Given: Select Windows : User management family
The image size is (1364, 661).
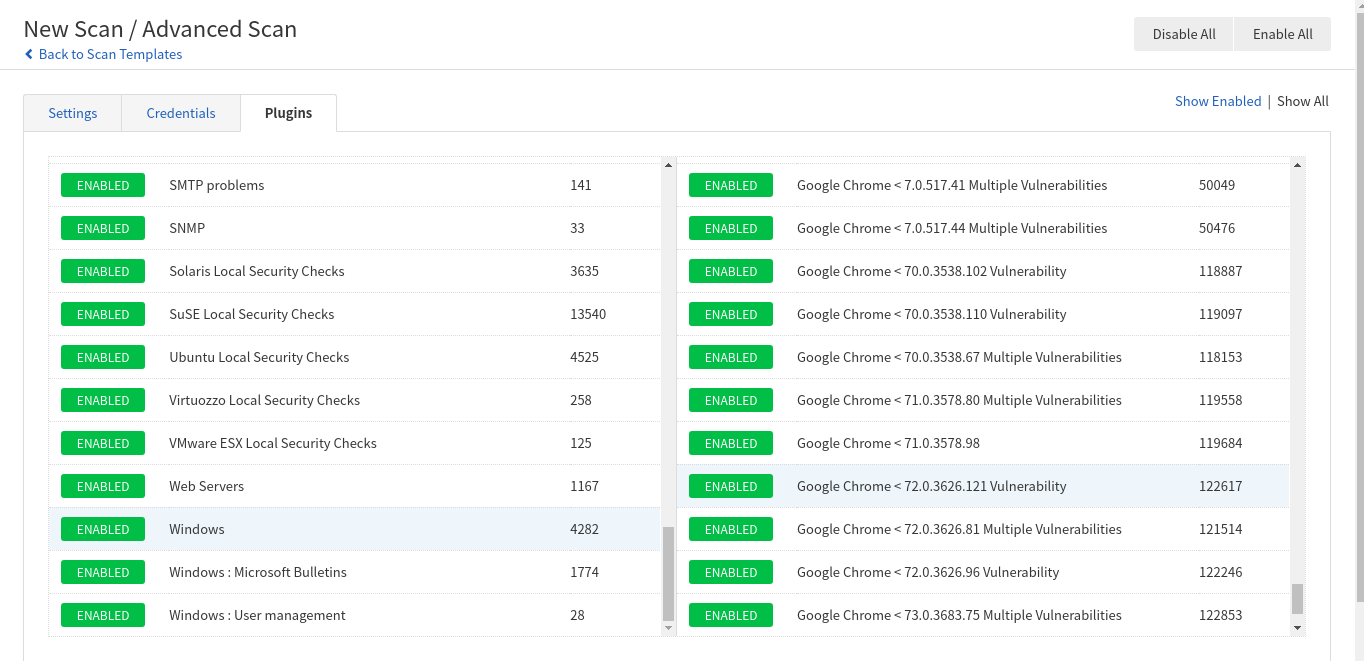Looking at the screenshot, I should [x=257, y=615].
